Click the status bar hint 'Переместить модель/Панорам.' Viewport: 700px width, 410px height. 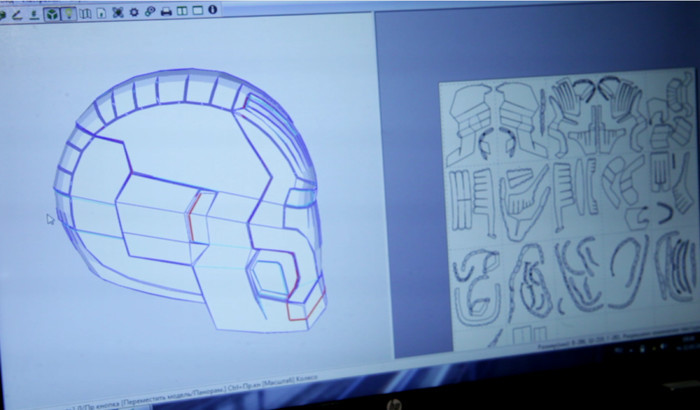(174, 394)
